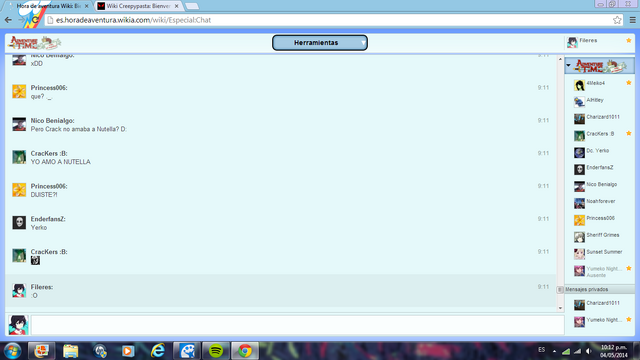
Task: Collapse the Adventure Time chat user list
Action: point(569,65)
